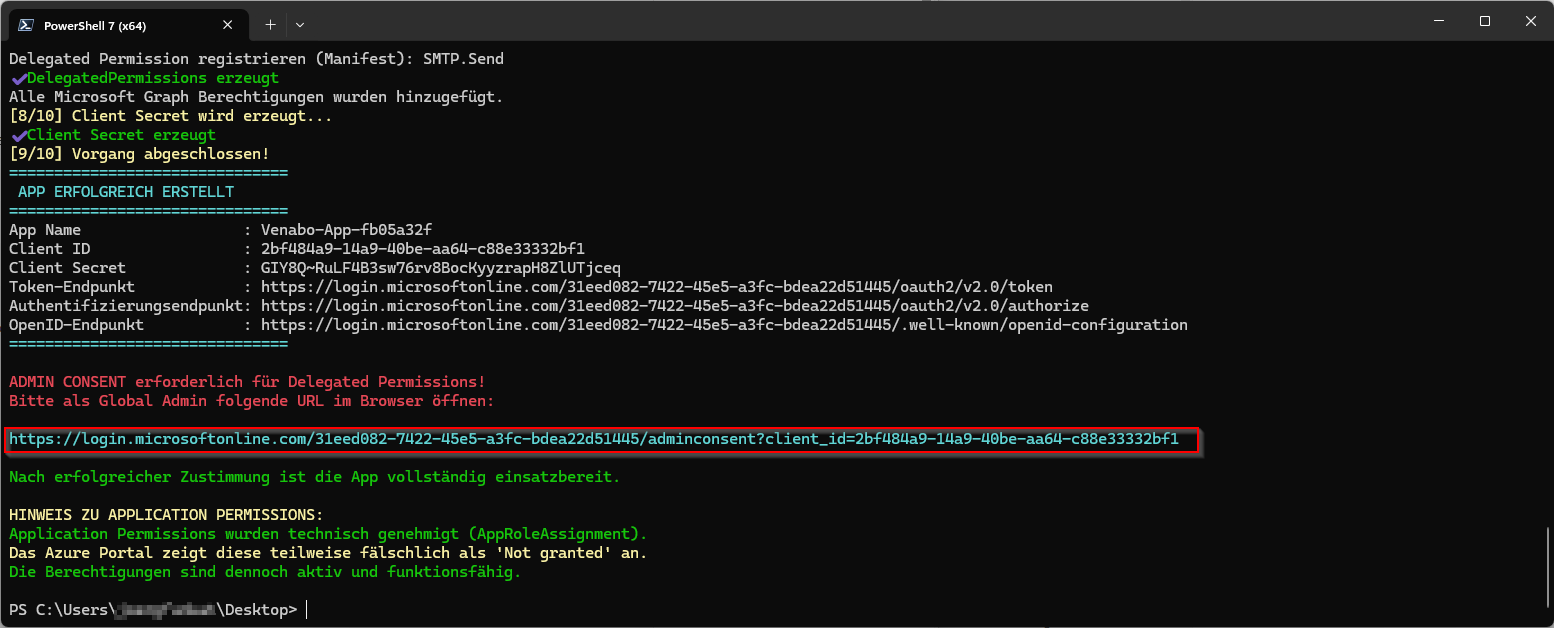Screen dimensions: 1554x628
Task: Click the checkmark beside DelegatedPermissions erzeugt
Action: click(x=18, y=78)
